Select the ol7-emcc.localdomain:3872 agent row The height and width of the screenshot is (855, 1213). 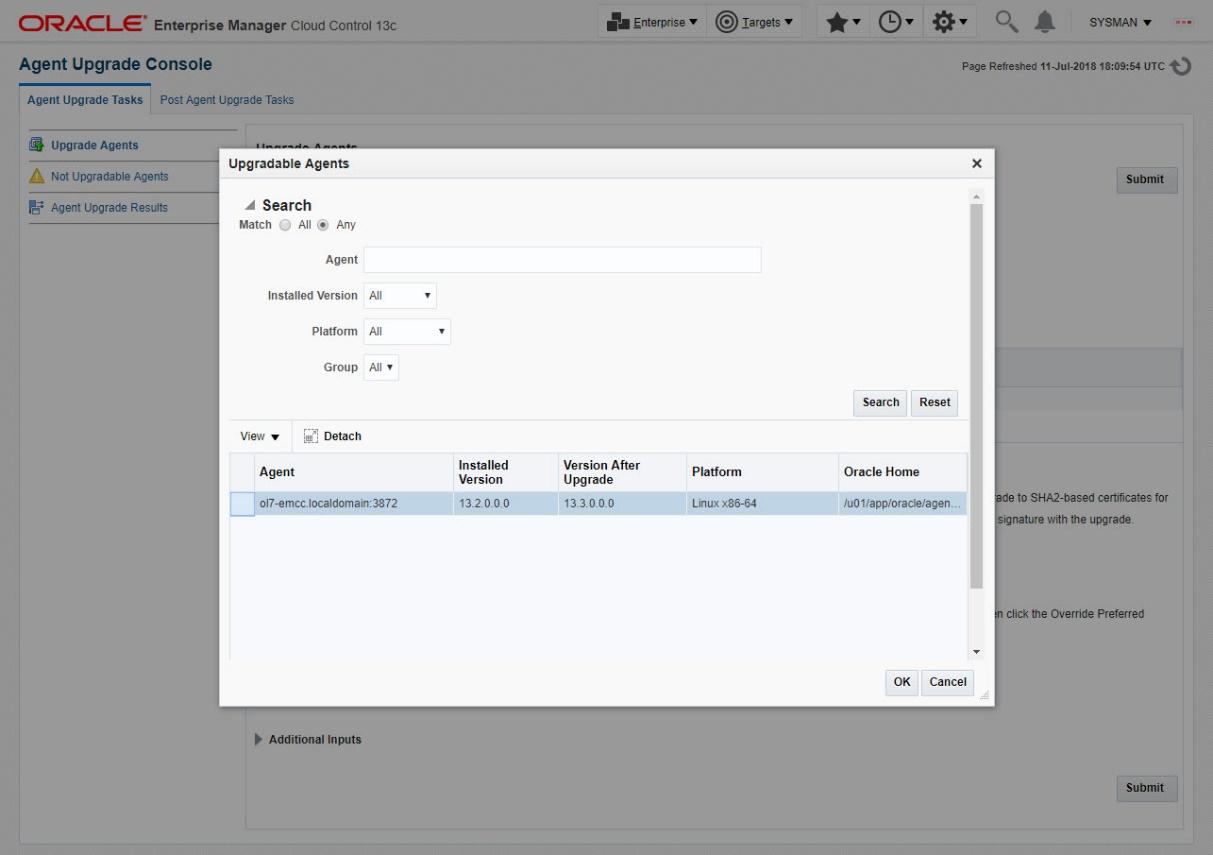(599, 503)
